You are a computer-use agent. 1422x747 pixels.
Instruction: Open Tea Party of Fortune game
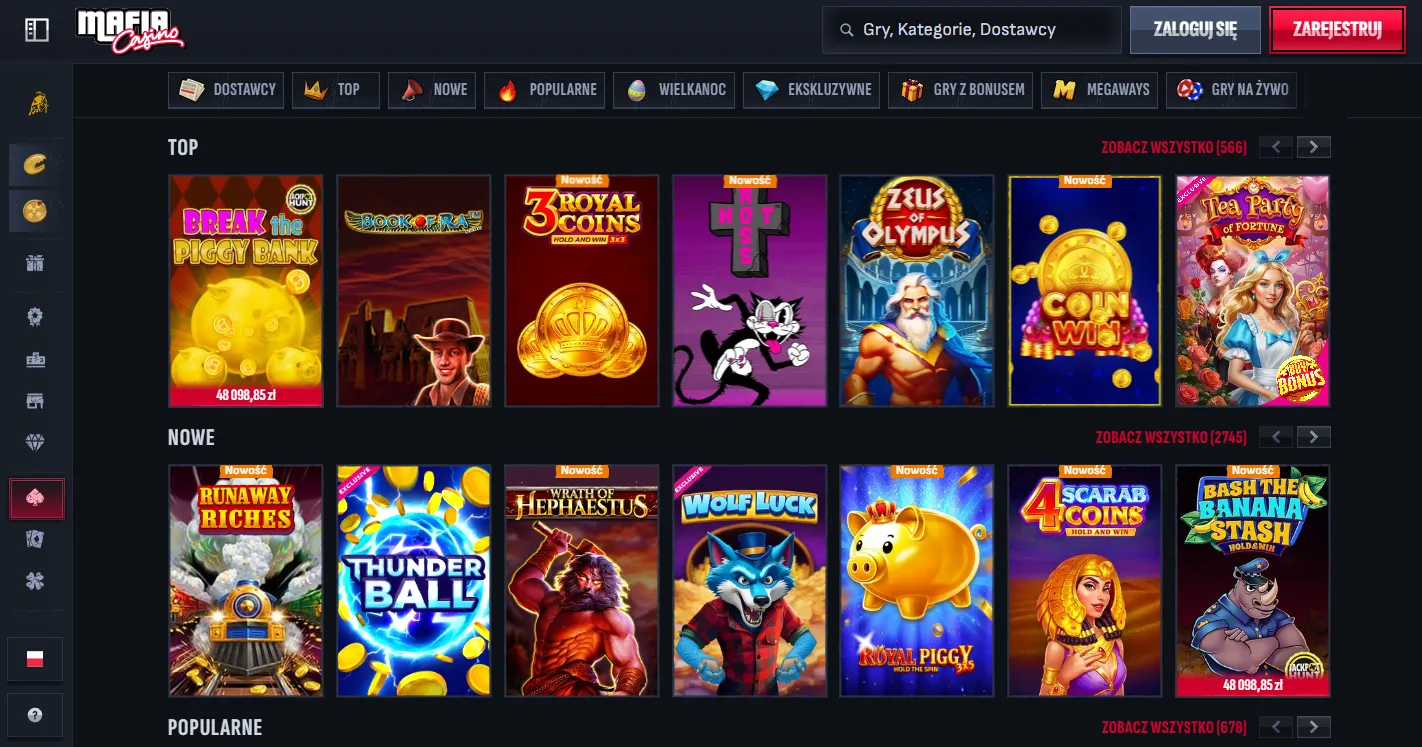coord(1253,291)
